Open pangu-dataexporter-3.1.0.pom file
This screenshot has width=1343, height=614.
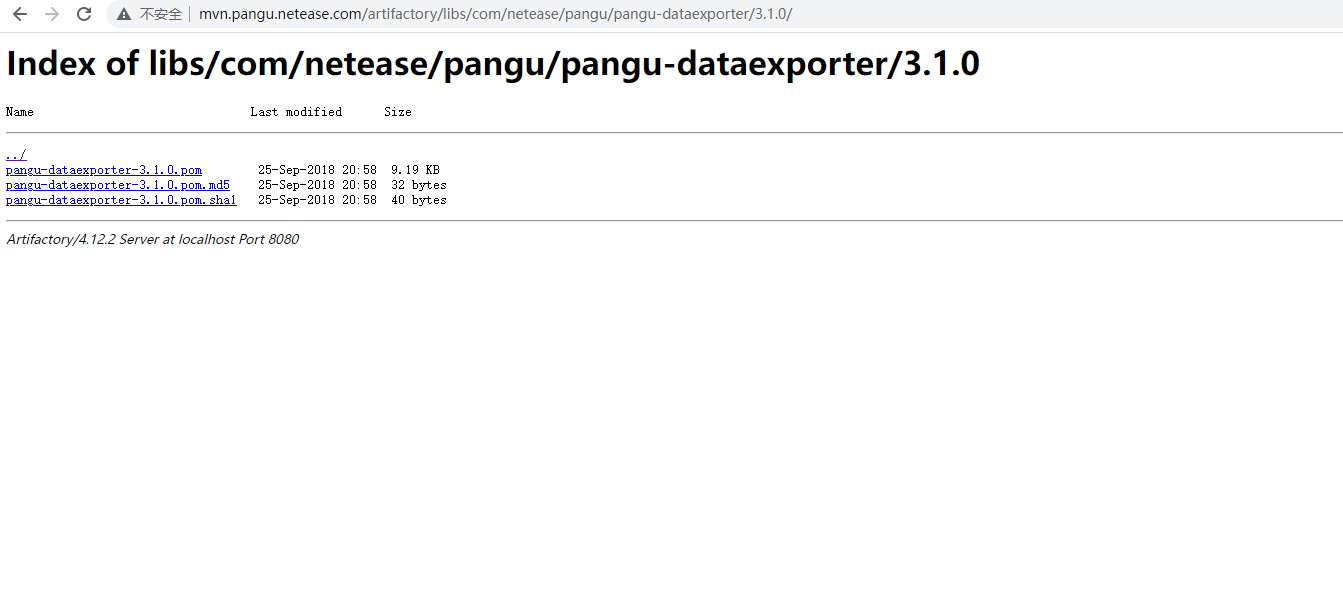104,170
